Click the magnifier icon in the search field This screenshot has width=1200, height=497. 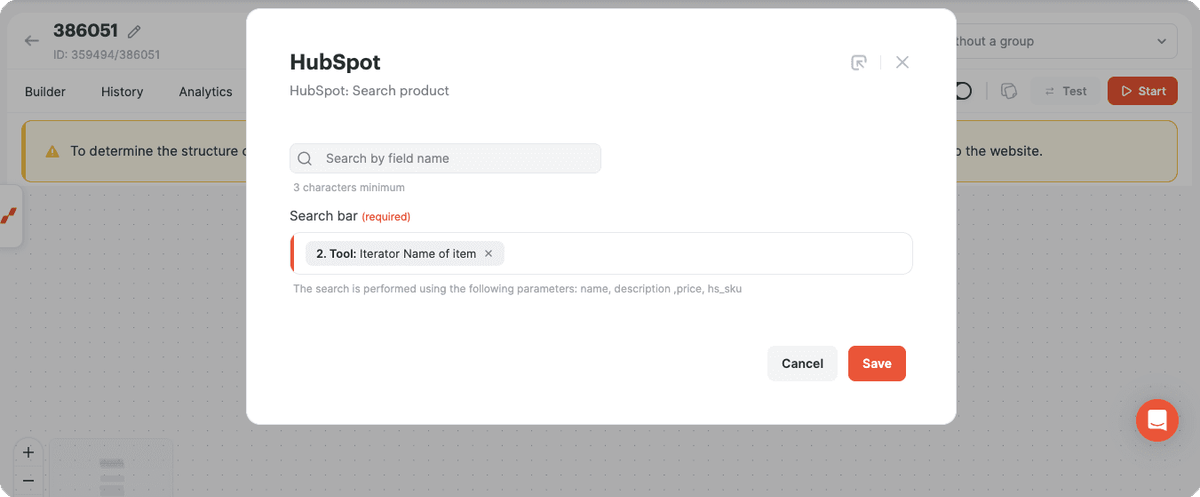(x=305, y=158)
